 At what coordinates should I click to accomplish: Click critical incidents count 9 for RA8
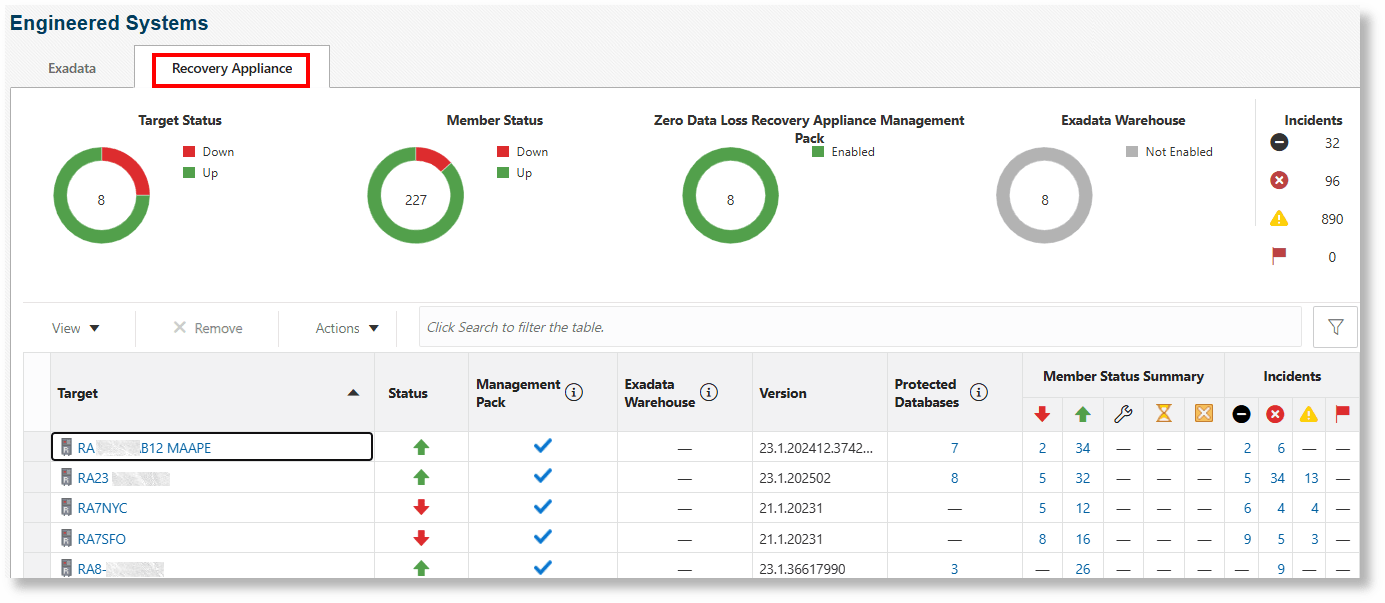[1280, 569]
